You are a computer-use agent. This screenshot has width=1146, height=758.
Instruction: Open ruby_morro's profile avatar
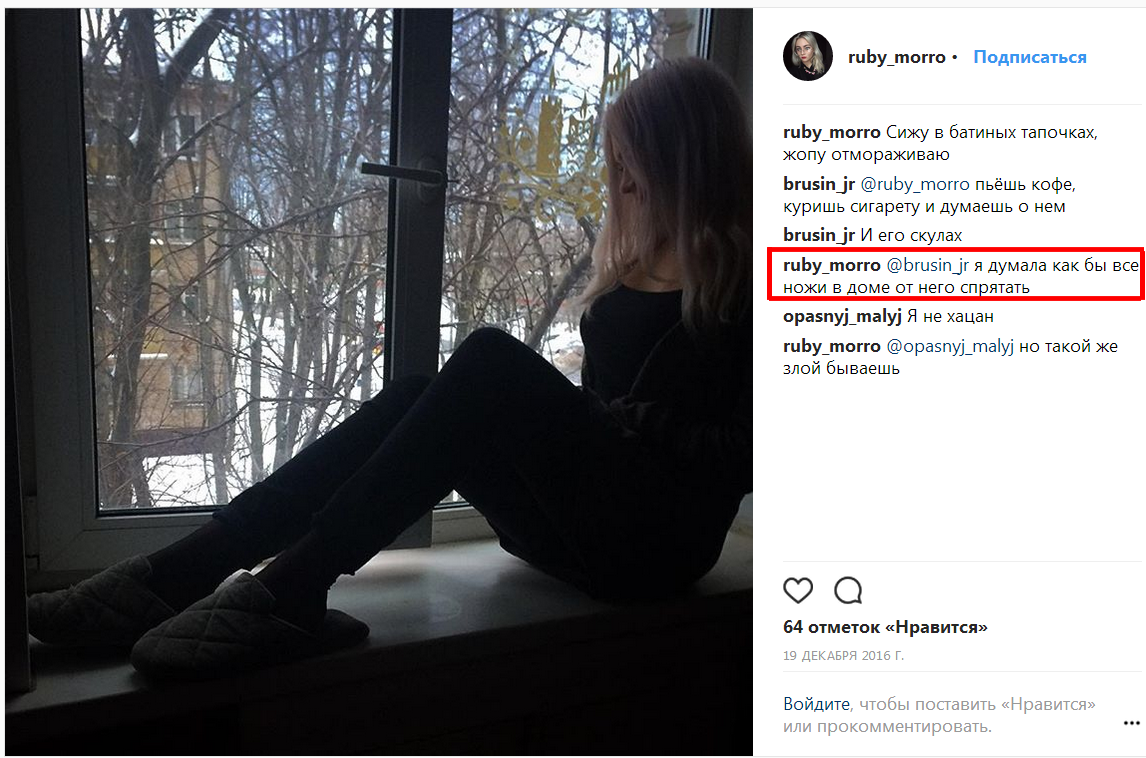tap(808, 56)
